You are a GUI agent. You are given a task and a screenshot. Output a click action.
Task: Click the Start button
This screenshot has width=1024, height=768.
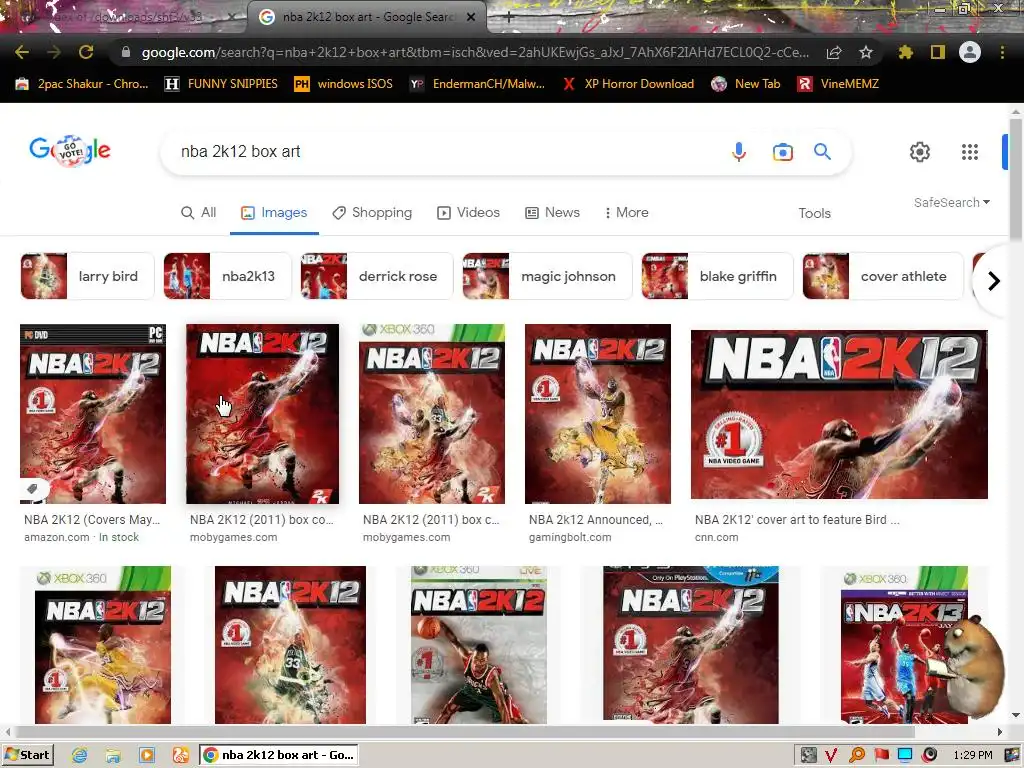click(x=27, y=755)
